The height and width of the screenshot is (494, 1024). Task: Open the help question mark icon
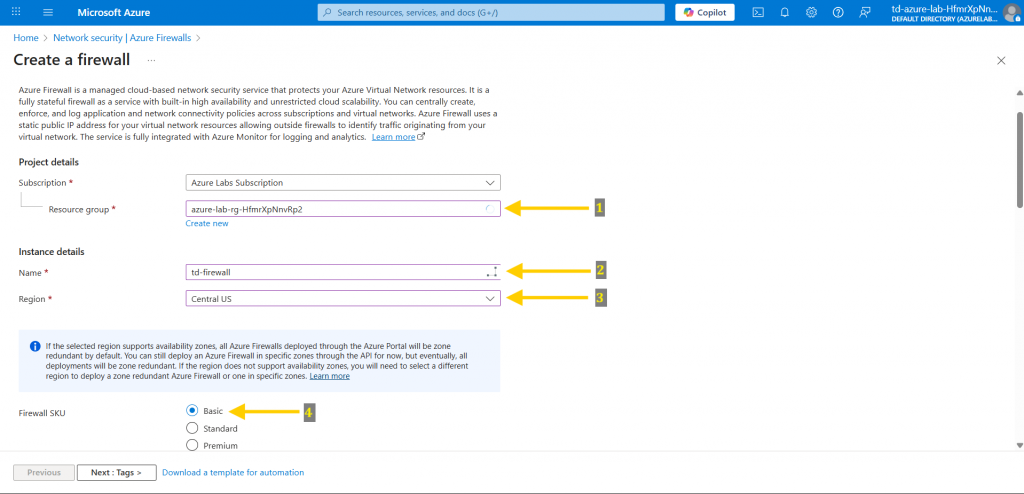[x=839, y=12]
